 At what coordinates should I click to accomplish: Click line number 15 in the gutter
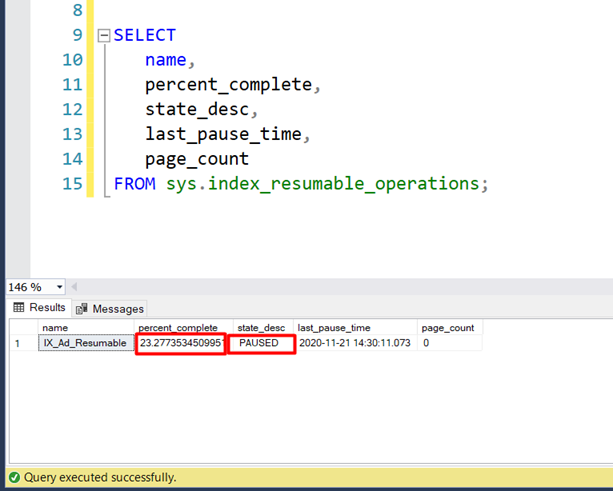(73, 184)
